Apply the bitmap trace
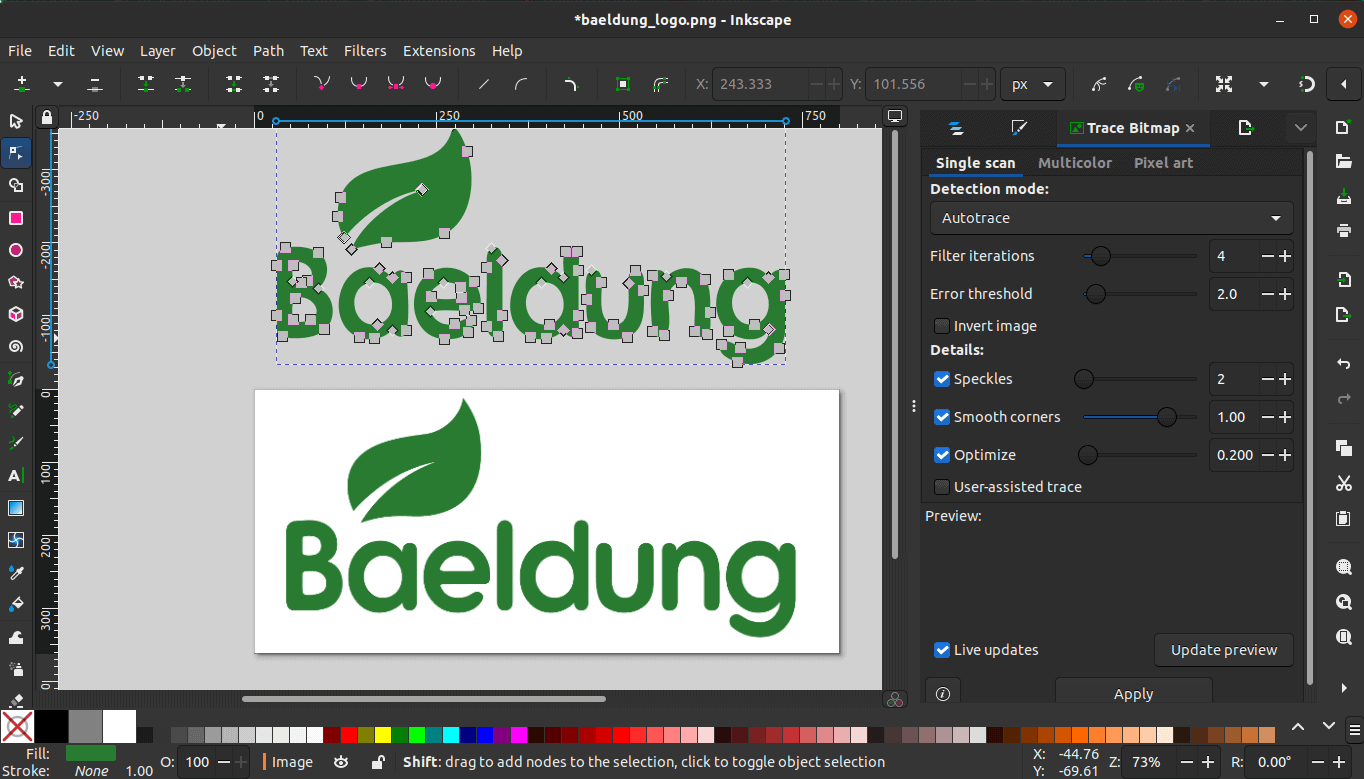Screen dimensions: 1364x779 pos(1133,693)
